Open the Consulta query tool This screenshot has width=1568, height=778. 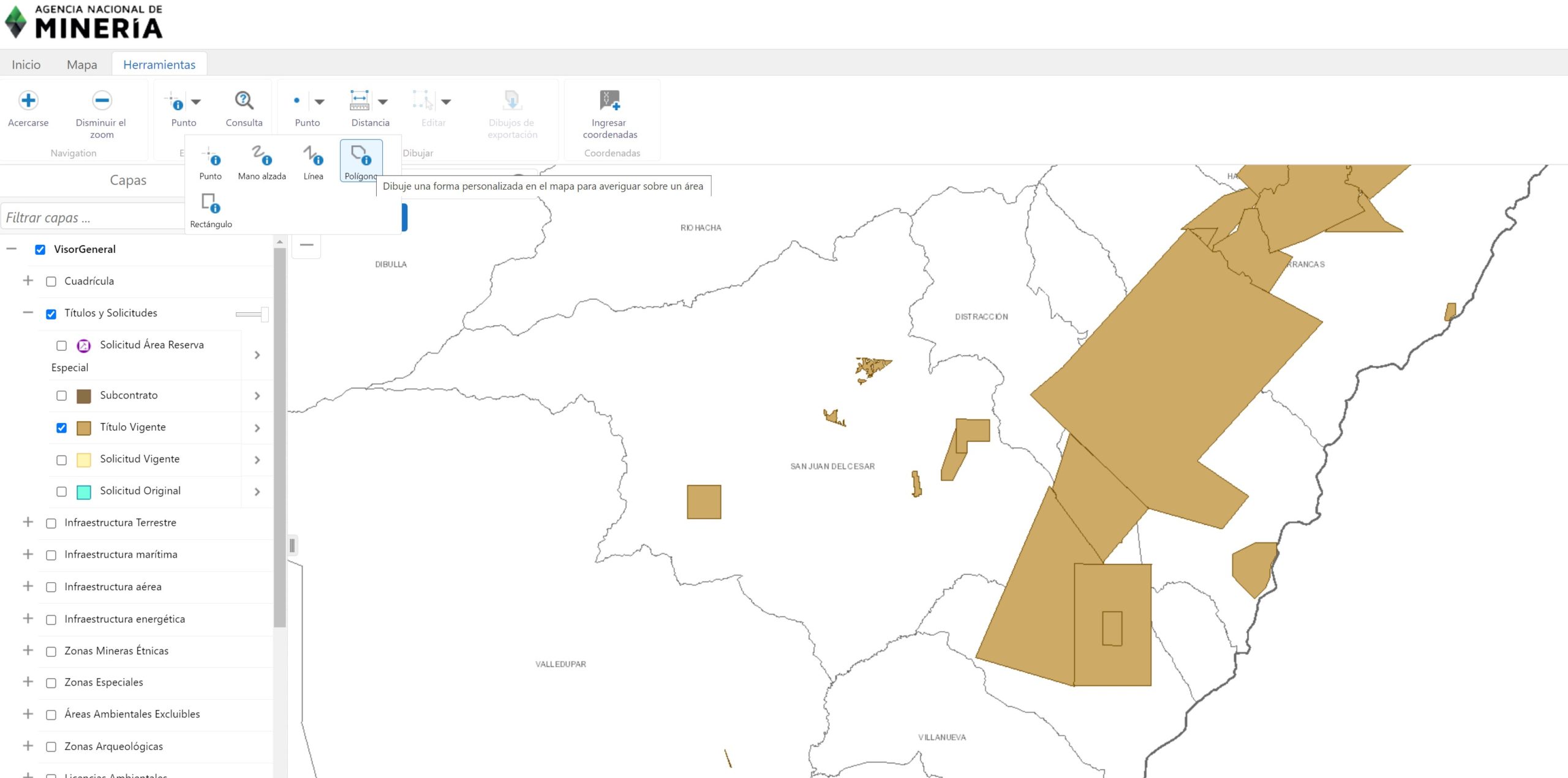[244, 101]
